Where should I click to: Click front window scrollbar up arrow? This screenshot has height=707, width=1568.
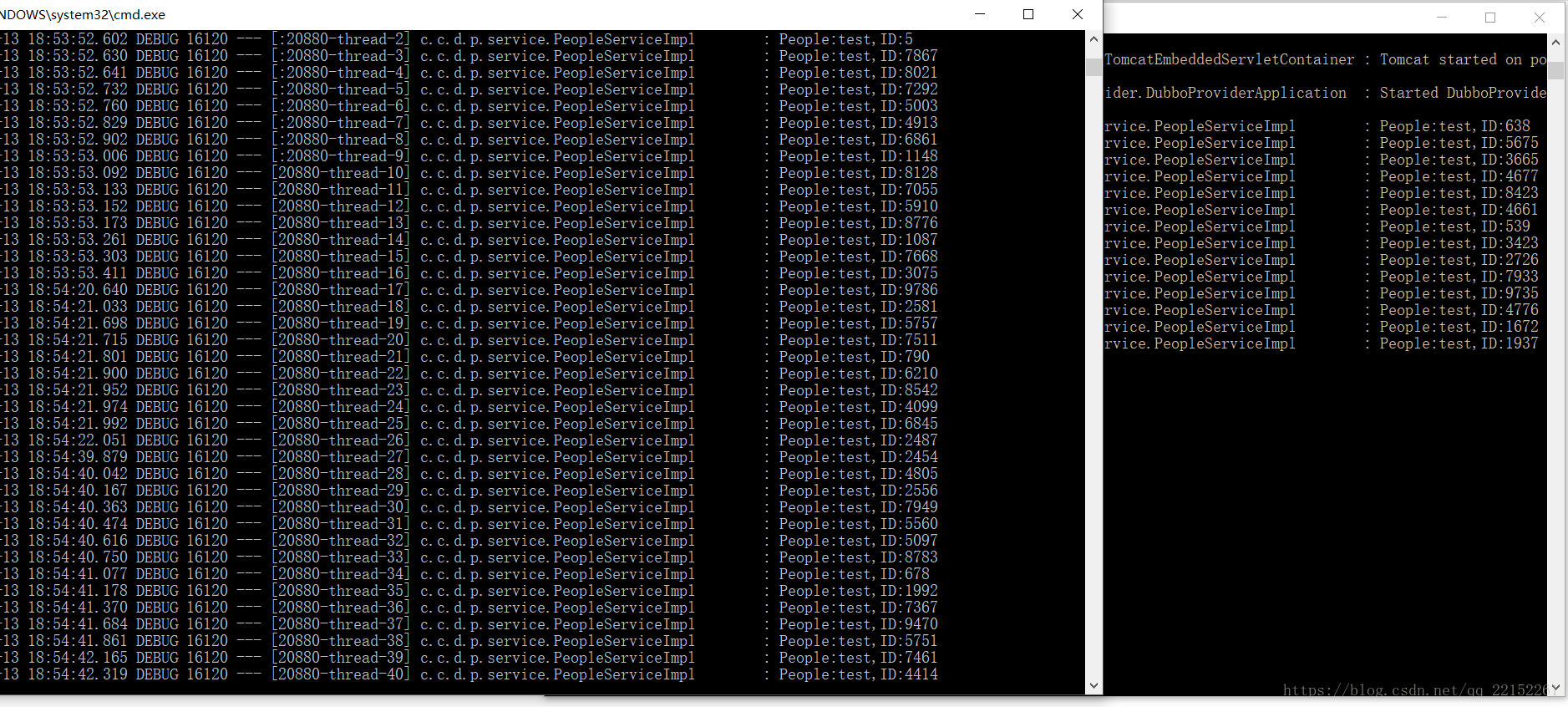pyautogui.click(x=1094, y=39)
